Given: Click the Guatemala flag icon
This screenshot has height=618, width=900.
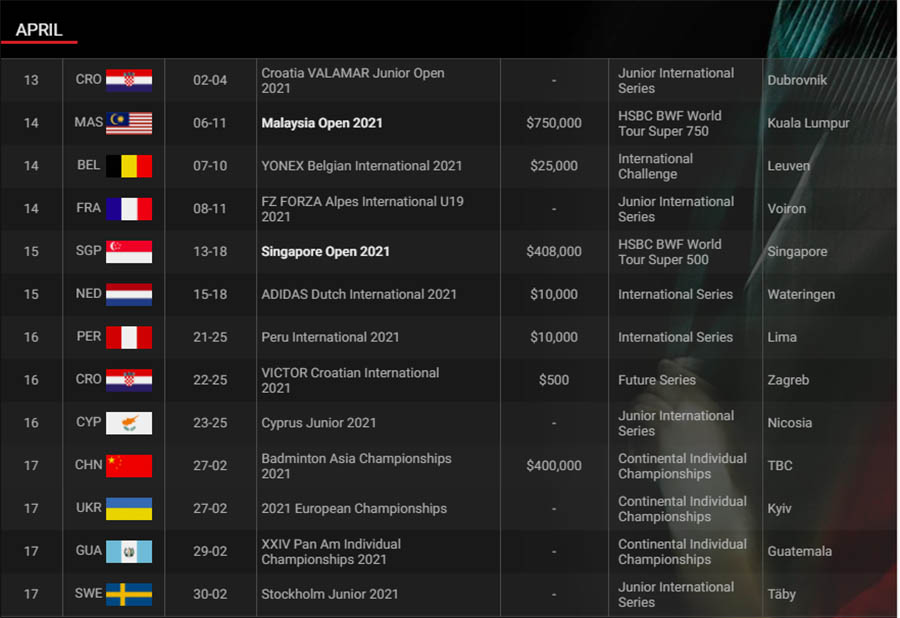Looking at the screenshot, I should 129,551.
